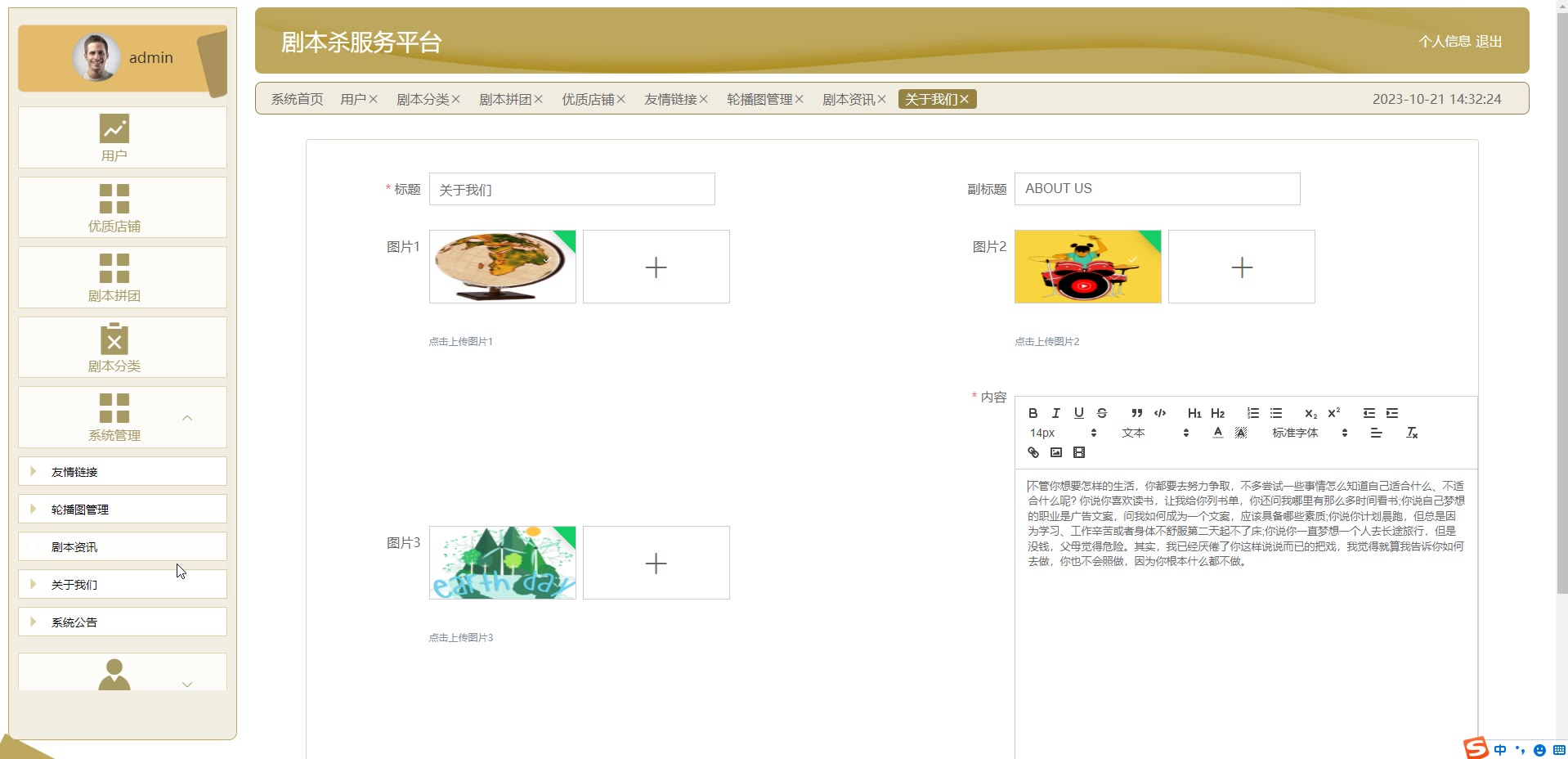Expand the 友情链接 submenu item

point(123,471)
